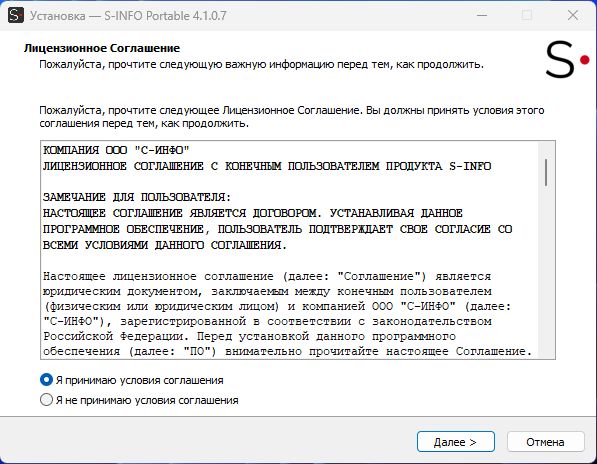
Task: Close the installer window with the X
Action: (x=573, y=16)
